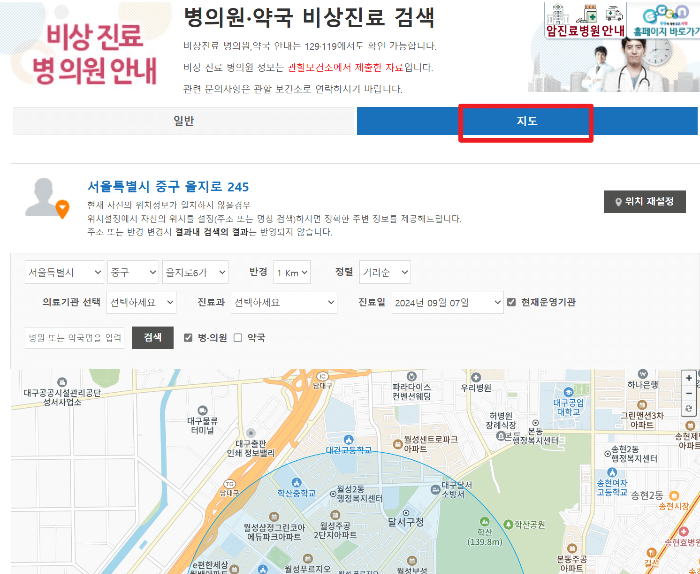
Task: Click 학산공원 park marker
Action: (x=508, y=524)
